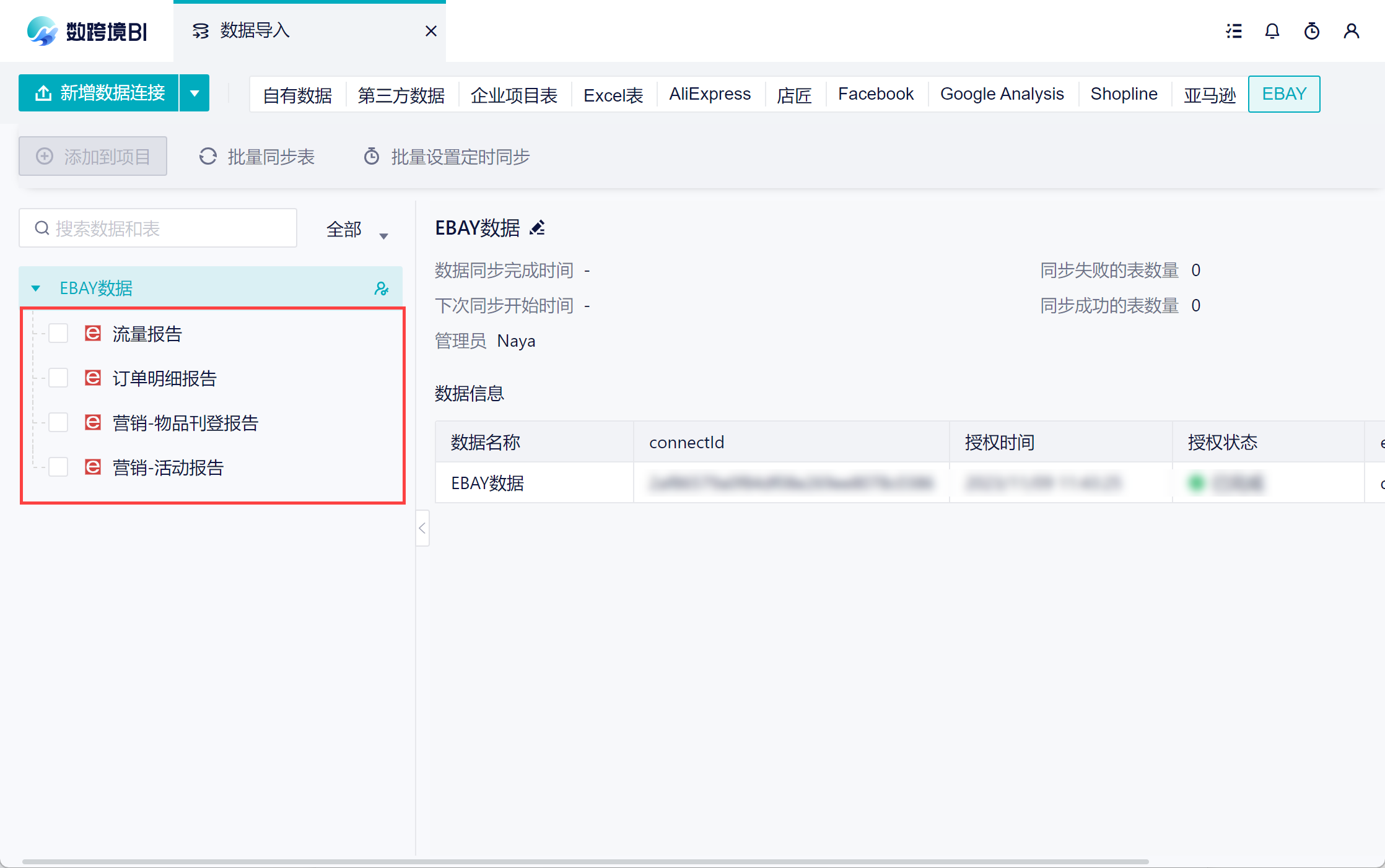Click the horizontal scrollbar at the bottom

[585, 861]
